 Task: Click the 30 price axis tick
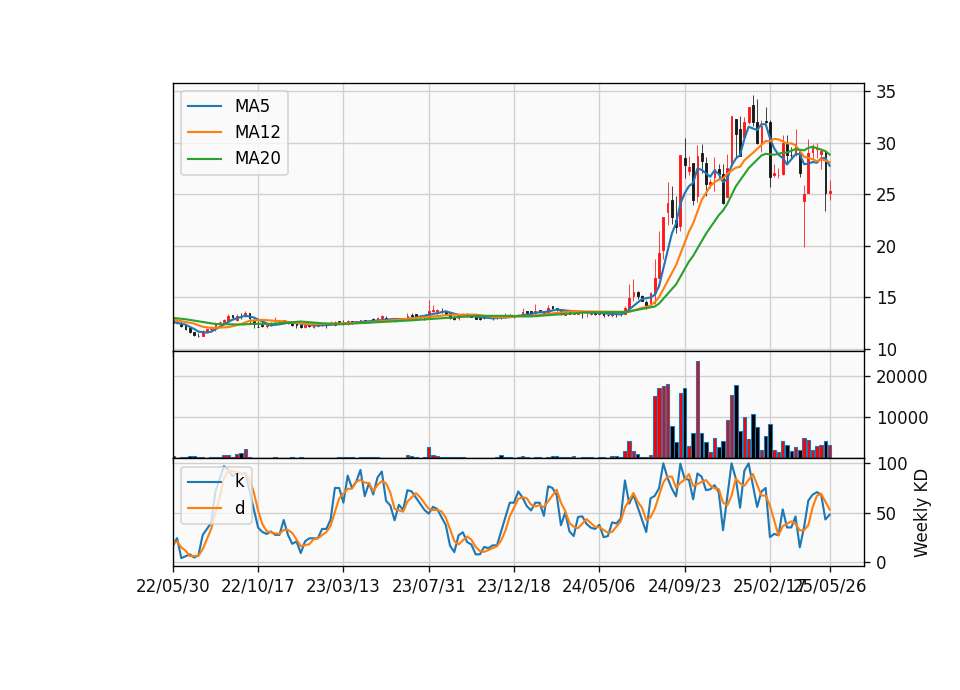coord(885,144)
